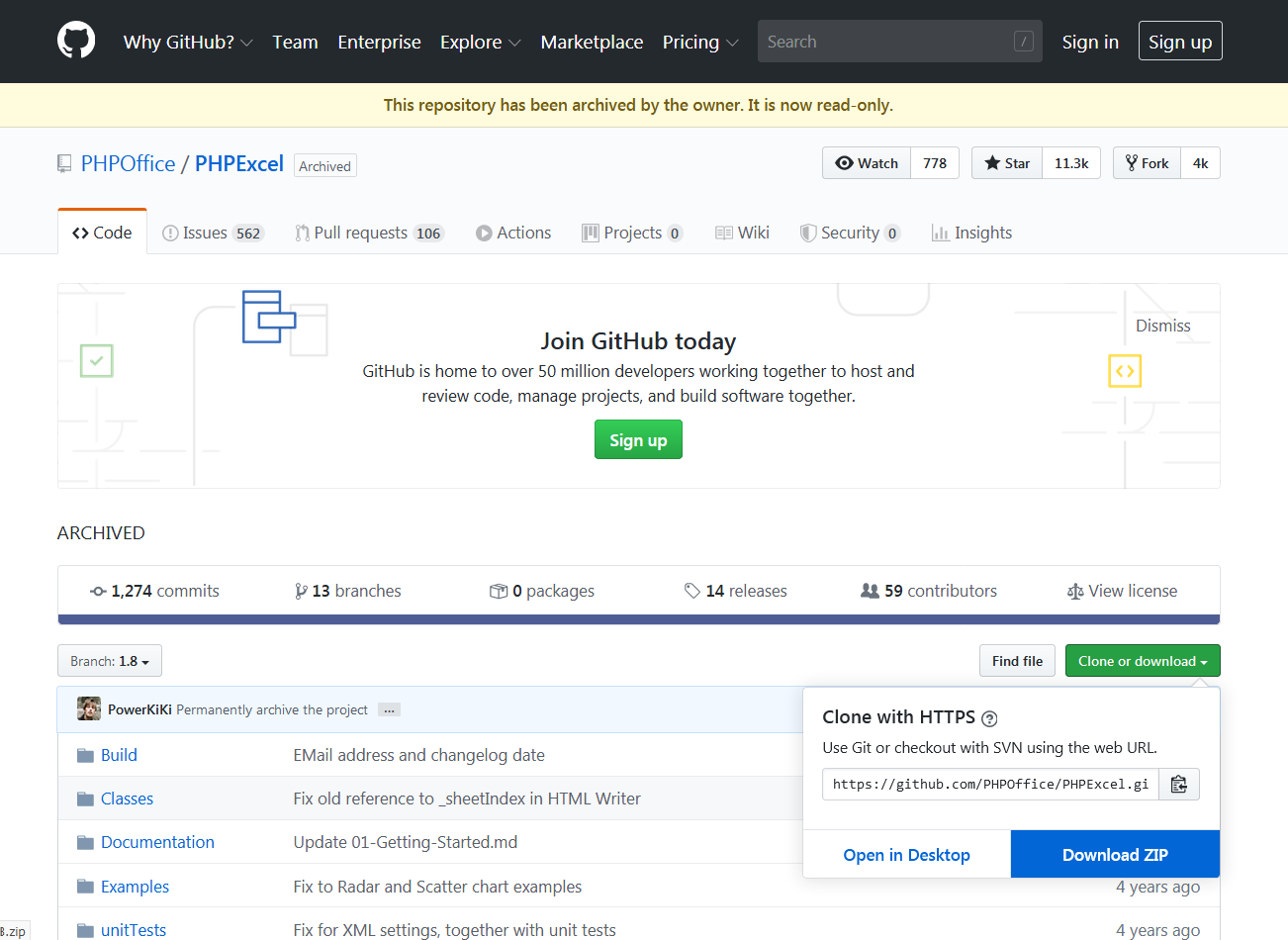
Task: Click the Examples folder icon
Action: (85, 887)
